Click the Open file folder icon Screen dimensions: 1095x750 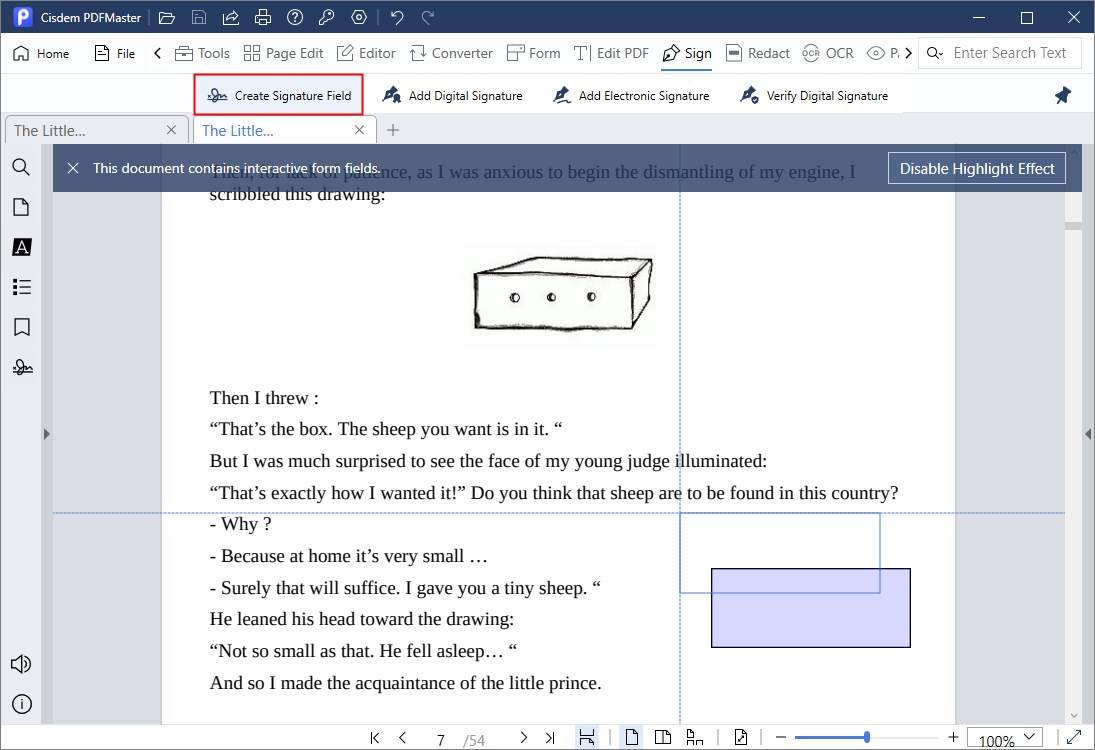click(167, 17)
